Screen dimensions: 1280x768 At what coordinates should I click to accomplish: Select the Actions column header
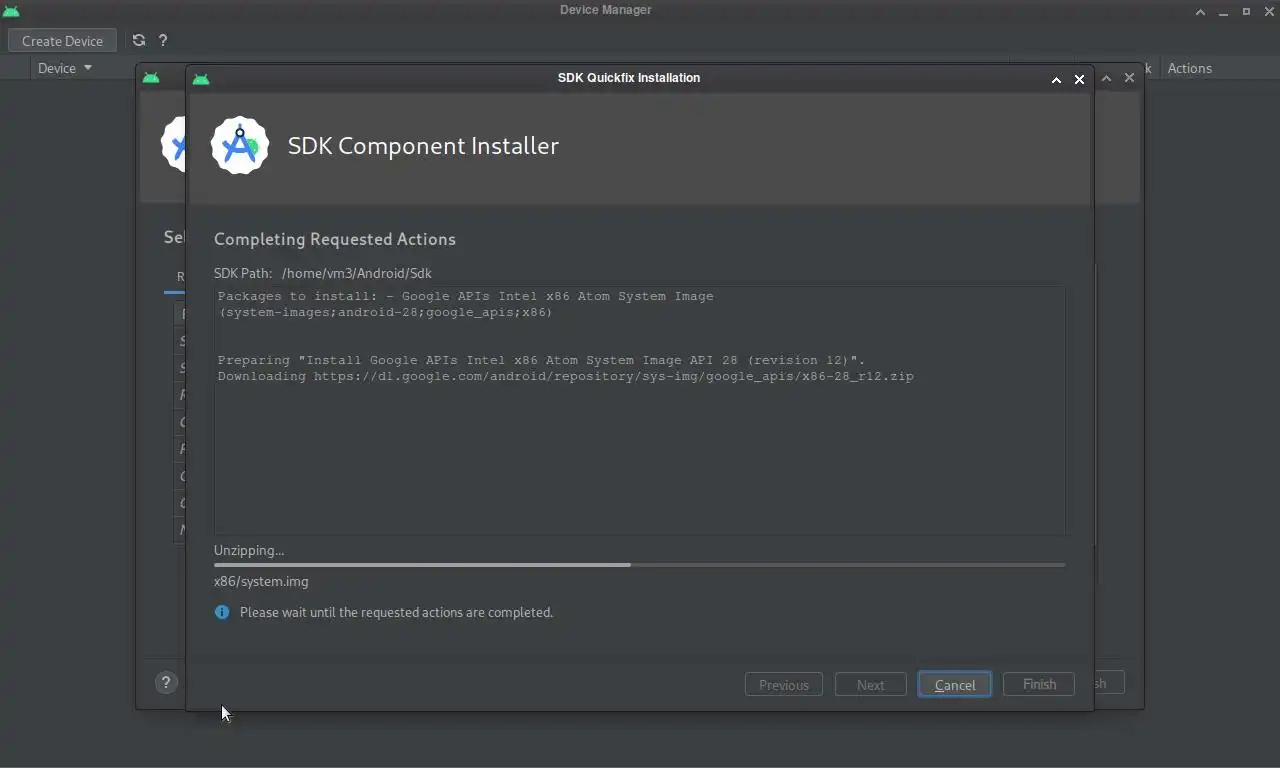(x=1190, y=68)
